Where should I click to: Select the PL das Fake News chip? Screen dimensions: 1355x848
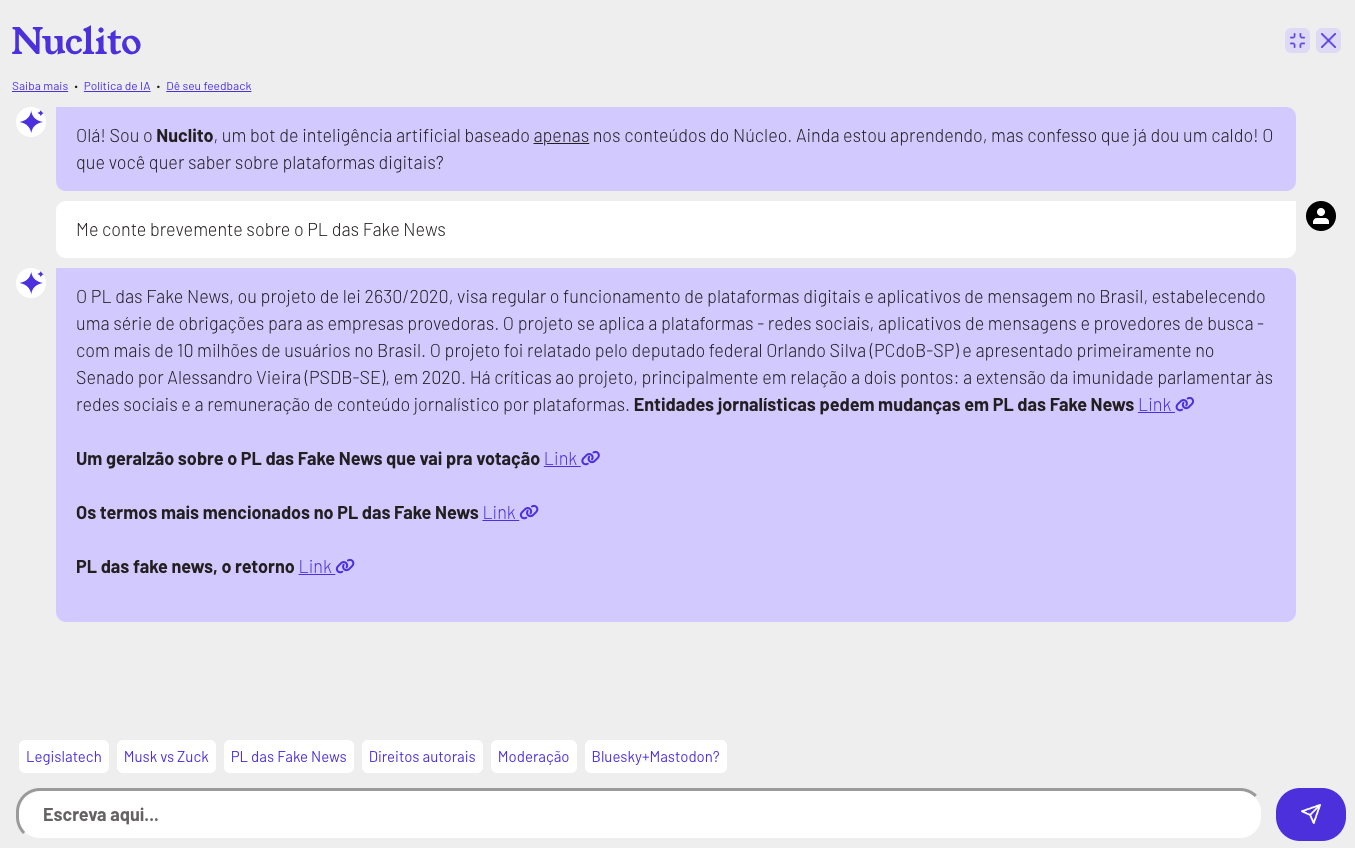289,757
